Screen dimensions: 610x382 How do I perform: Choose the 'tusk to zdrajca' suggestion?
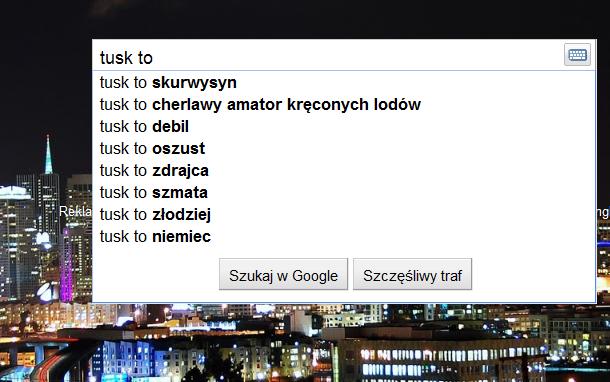click(x=344, y=170)
